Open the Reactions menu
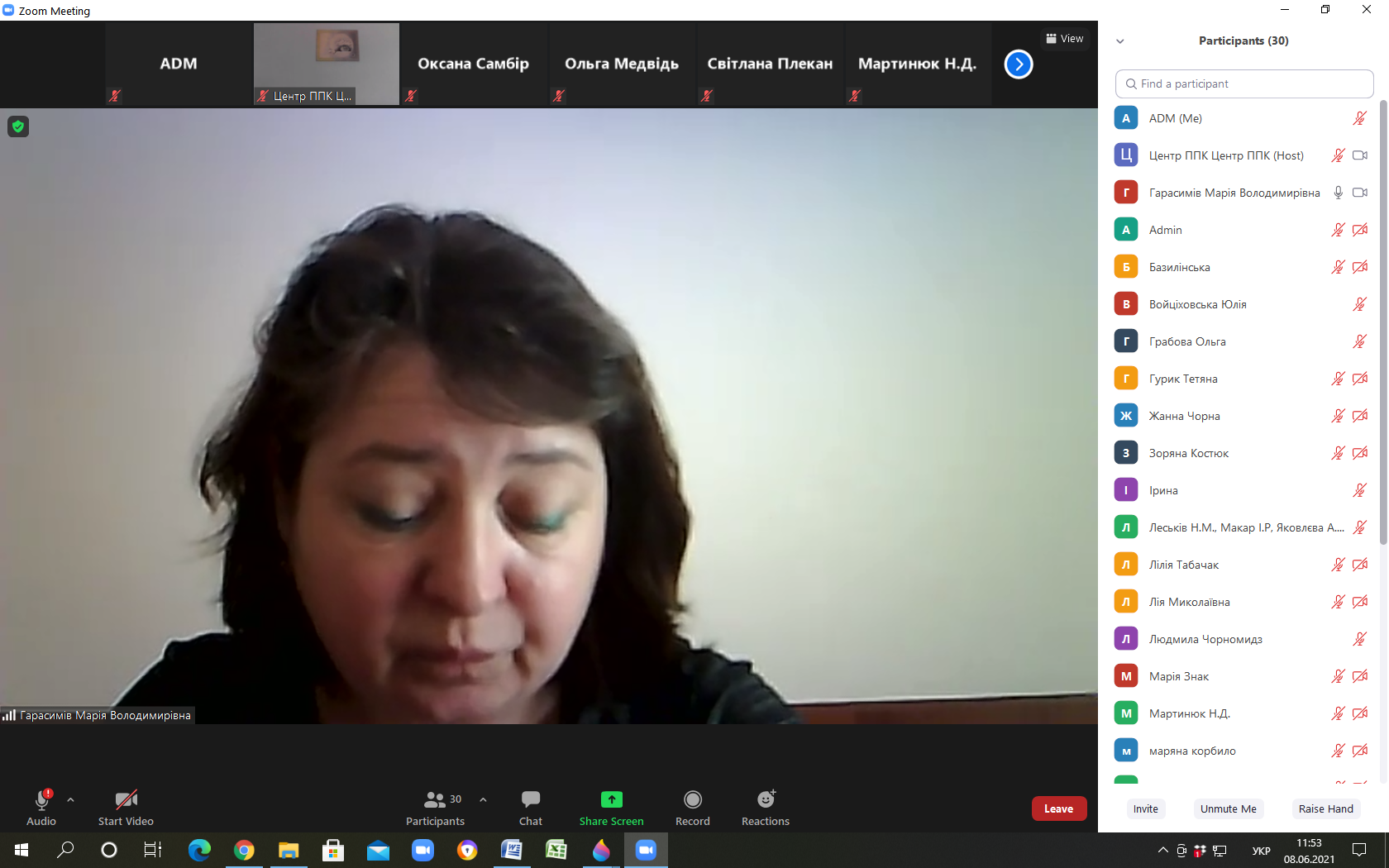1389x868 pixels. click(x=766, y=808)
